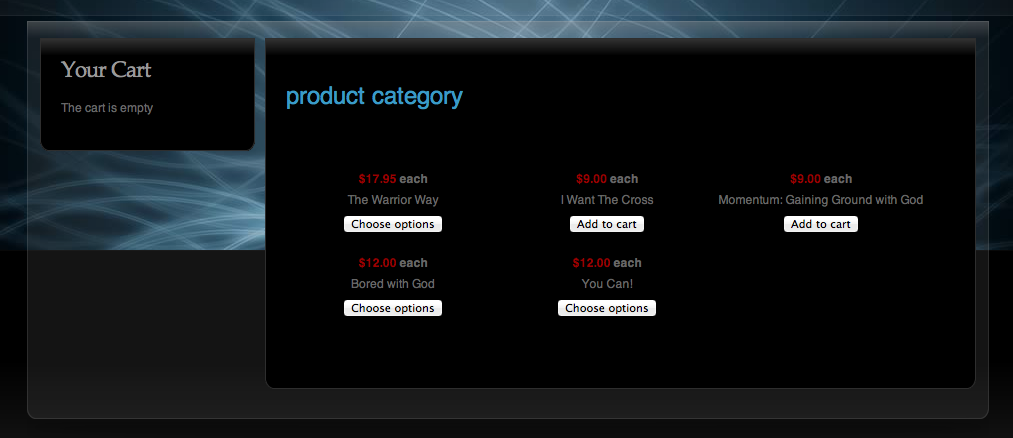The image size is (1013, 438).
Task: Open Momentum: Gaining Ground with God title
Action: 820,200
